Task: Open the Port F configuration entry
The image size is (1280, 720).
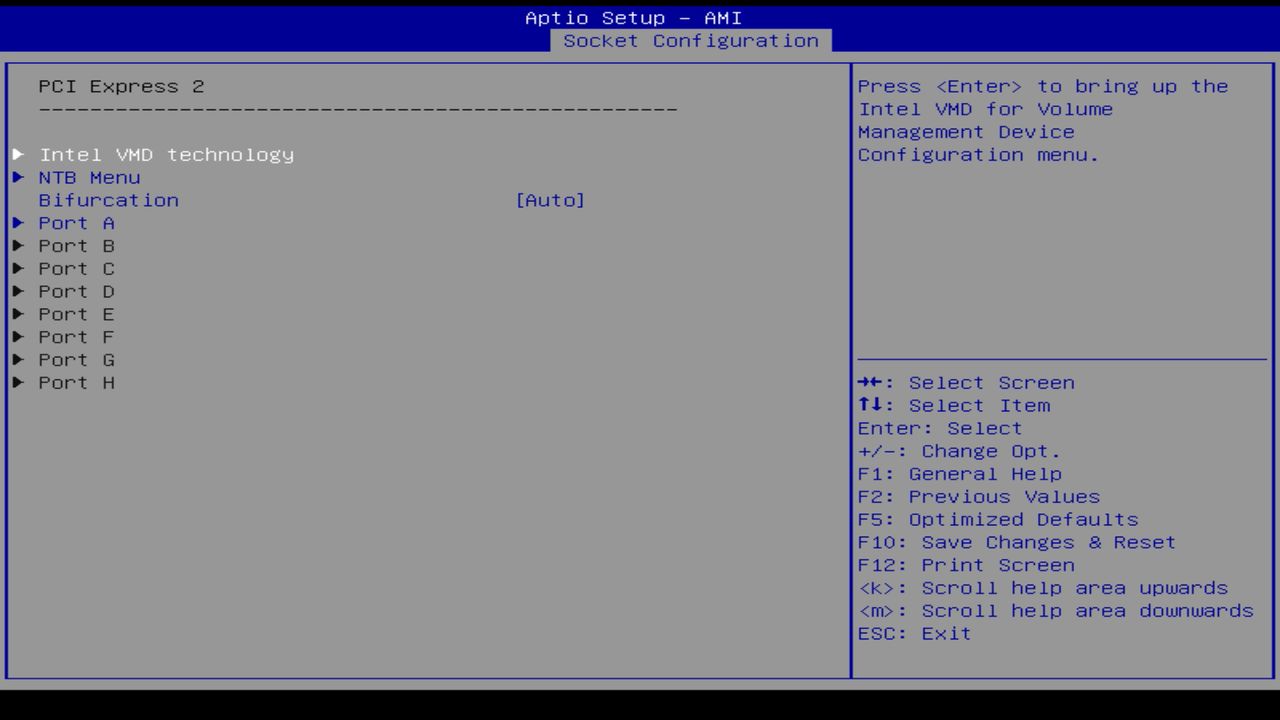Action: point(75,337)
